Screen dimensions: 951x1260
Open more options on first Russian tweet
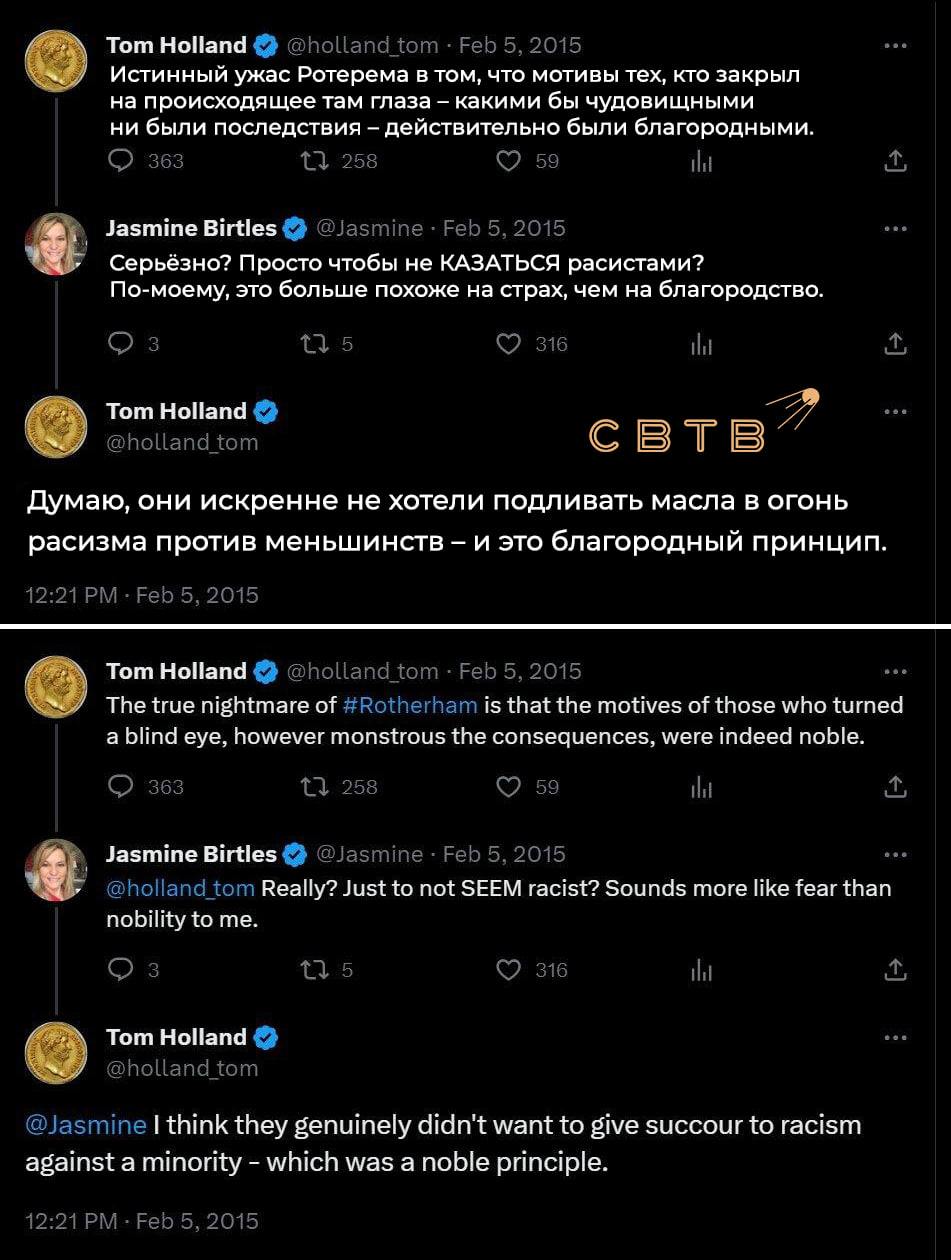tap(896, 45)
